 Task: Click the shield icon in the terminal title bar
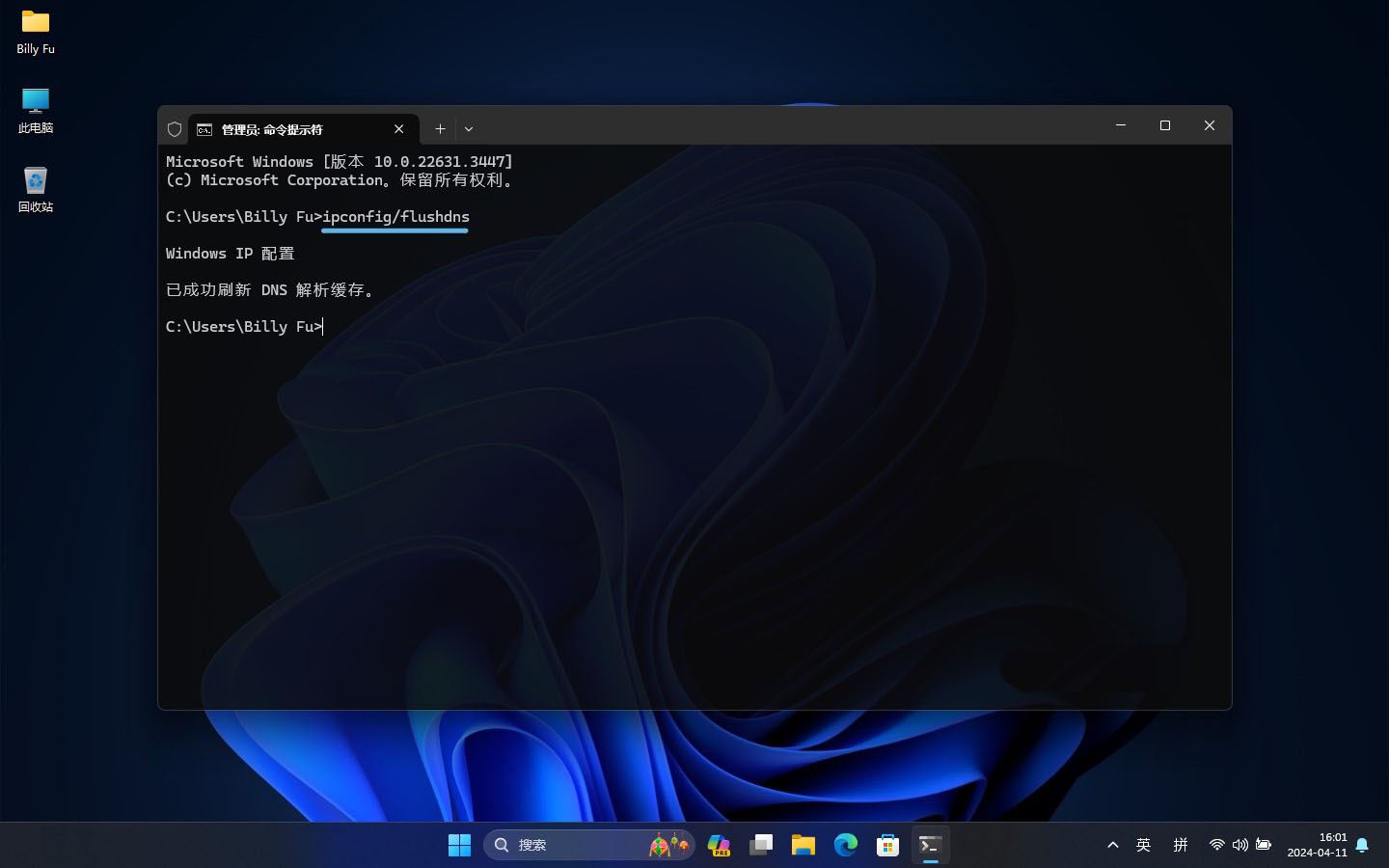click(x=175, y=128)
